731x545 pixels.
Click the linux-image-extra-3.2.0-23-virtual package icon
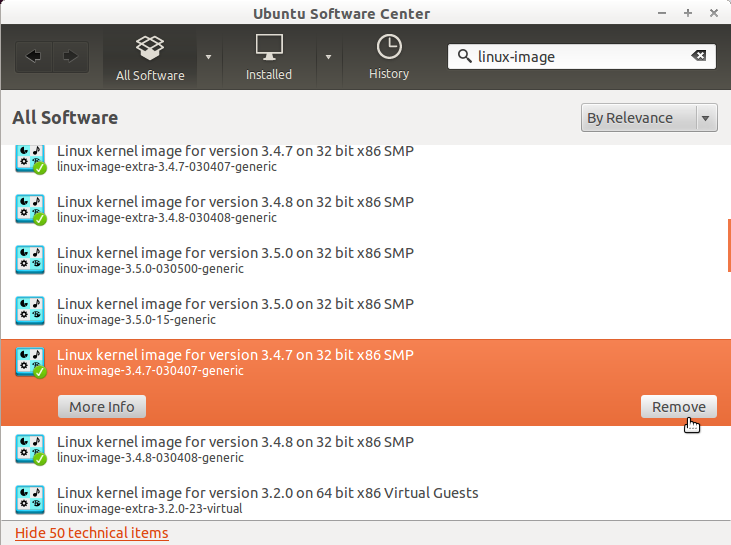point(30,500)
